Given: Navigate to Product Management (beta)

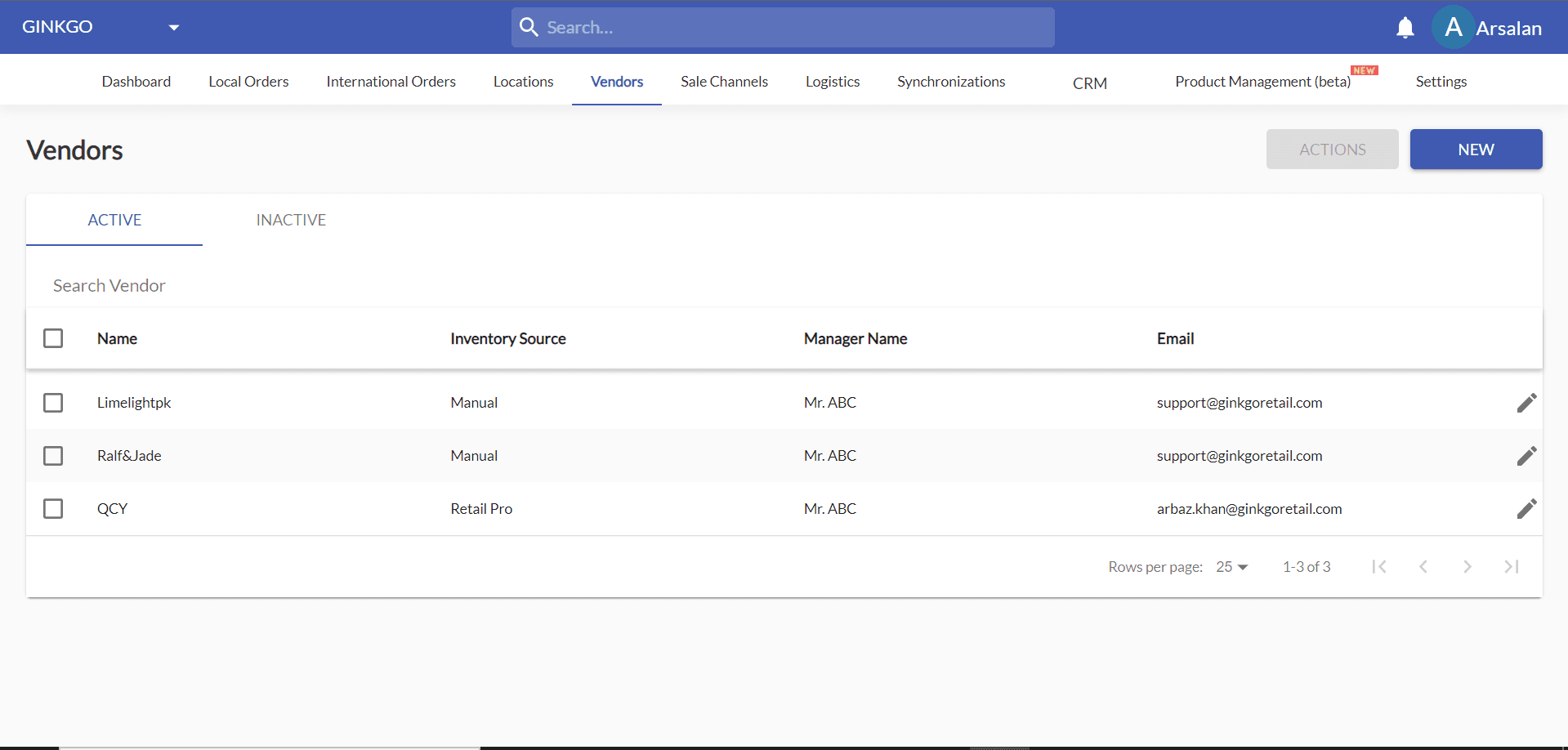Looking at the screenshot, I should coord(1262,82).
